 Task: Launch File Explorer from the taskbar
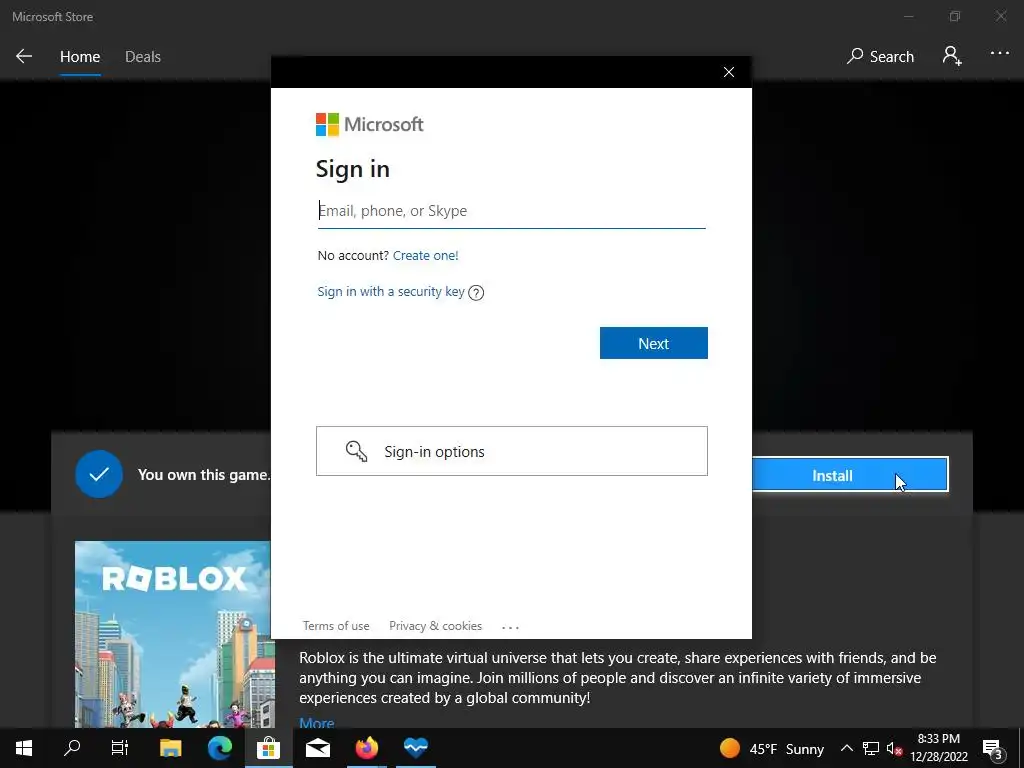[x=170, y=748]
